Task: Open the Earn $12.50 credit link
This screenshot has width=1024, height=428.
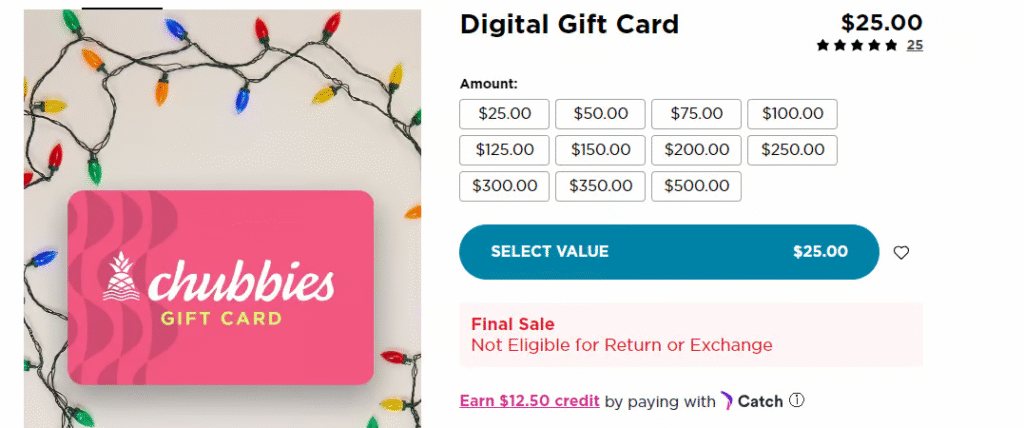Action: pos(529,401)
